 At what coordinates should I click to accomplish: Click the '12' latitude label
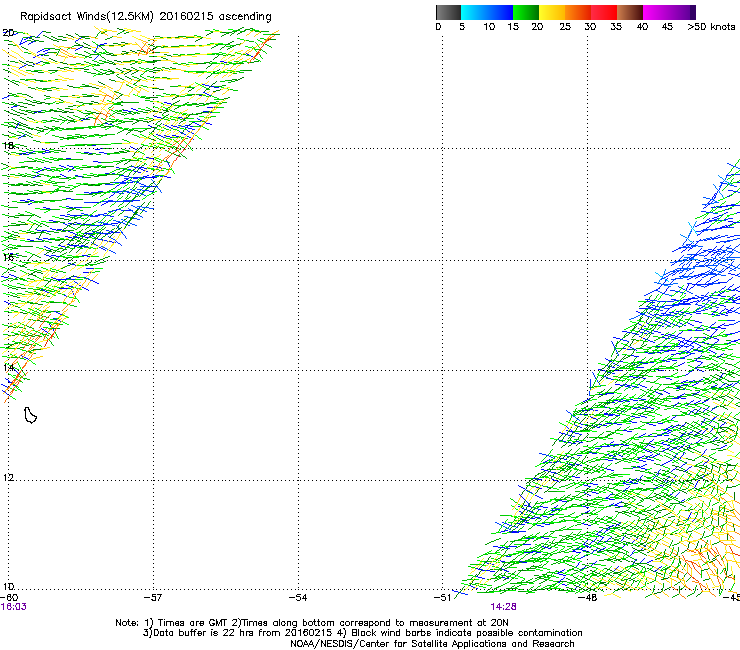(x=8, y=477)
